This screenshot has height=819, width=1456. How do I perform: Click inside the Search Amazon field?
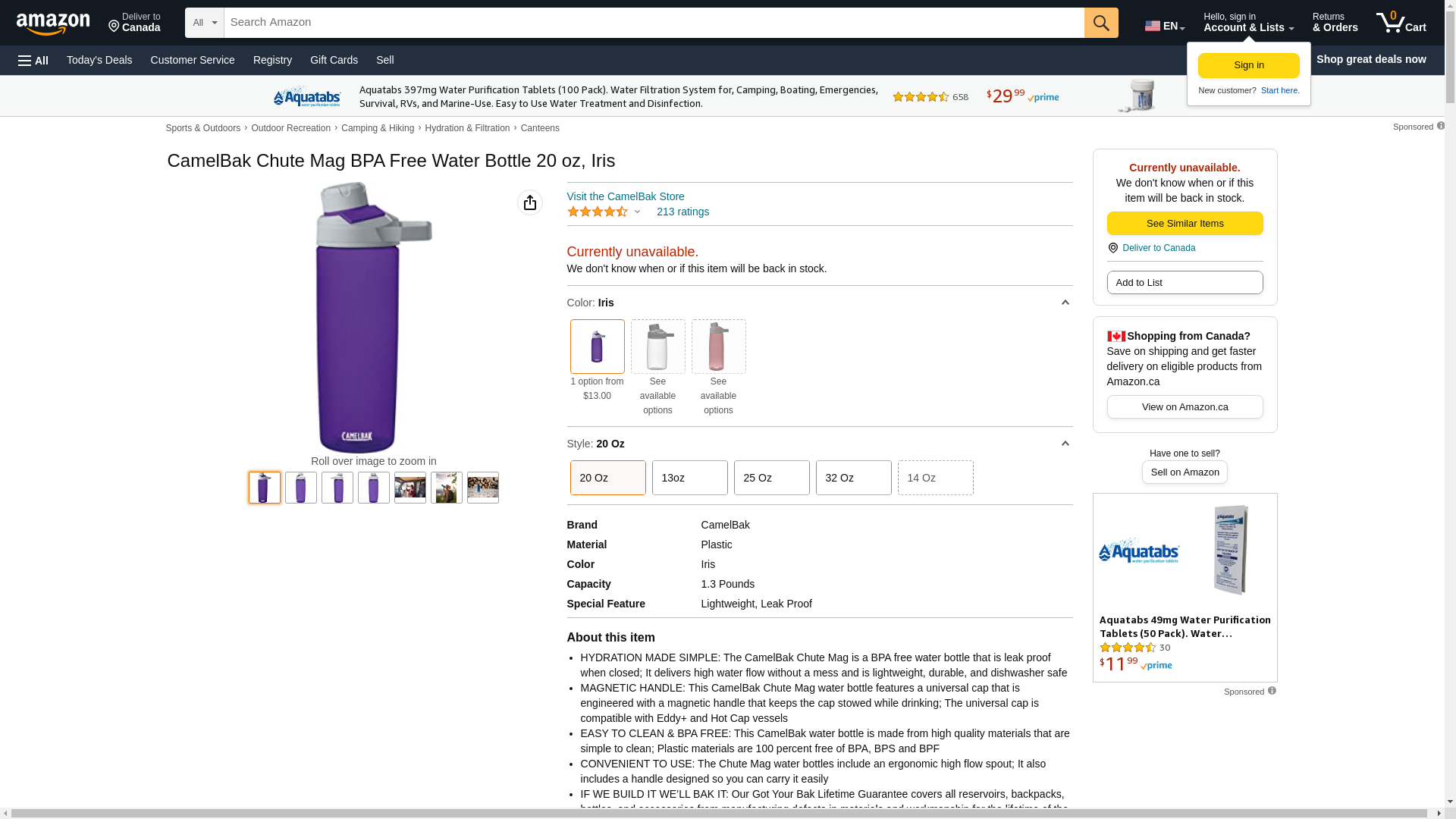pos(652,23)
